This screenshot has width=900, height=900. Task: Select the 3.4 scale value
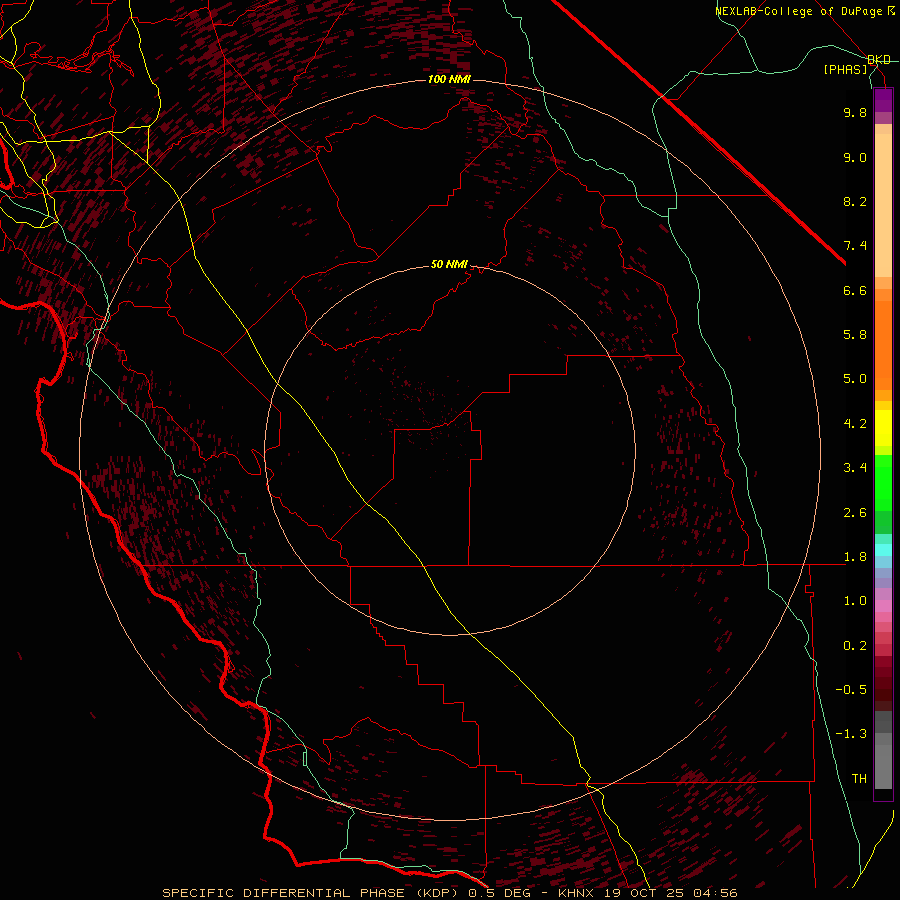click(x=855, y=468)
